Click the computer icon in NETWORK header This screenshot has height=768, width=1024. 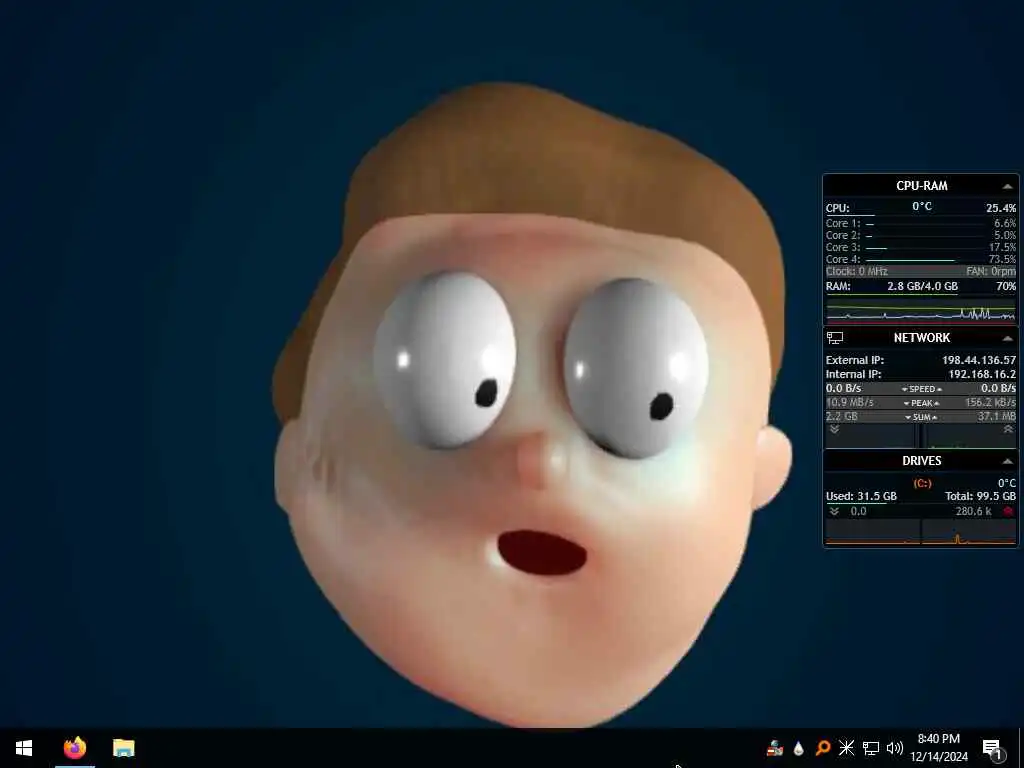(835, 338)
